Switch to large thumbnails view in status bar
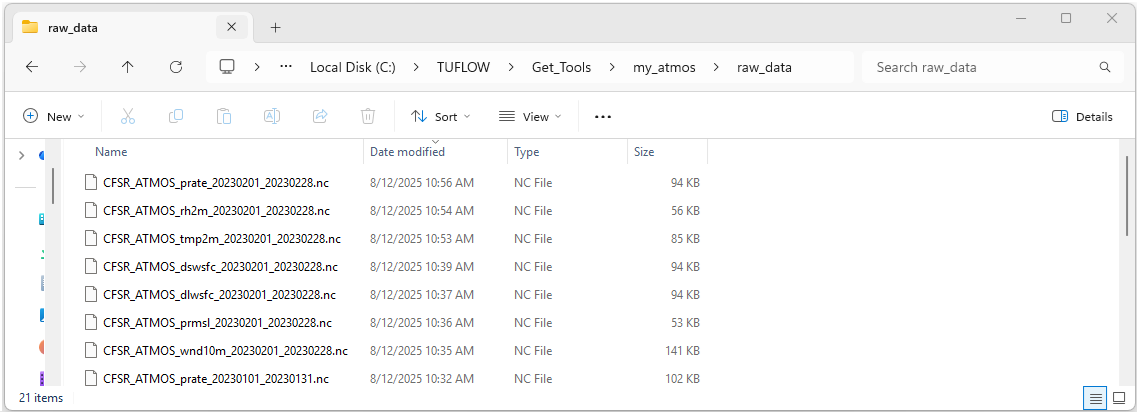The width and height of the screenshot is (1138, 412). (1119, 398)
